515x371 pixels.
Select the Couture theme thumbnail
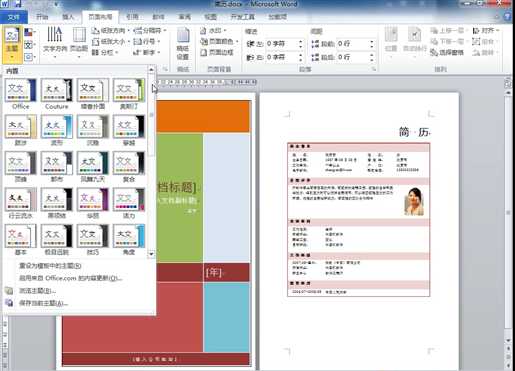(56, 90)
